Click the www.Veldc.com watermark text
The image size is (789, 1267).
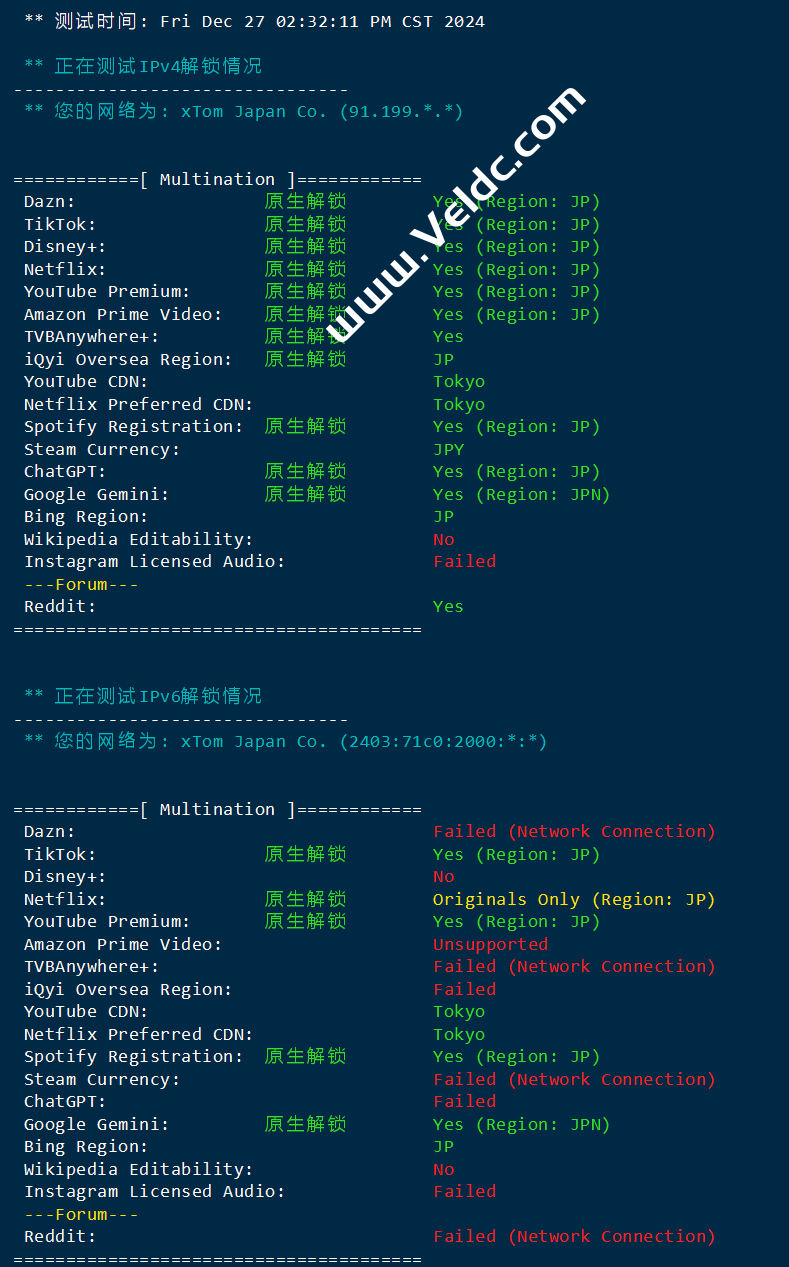click(x=454, y=211)
